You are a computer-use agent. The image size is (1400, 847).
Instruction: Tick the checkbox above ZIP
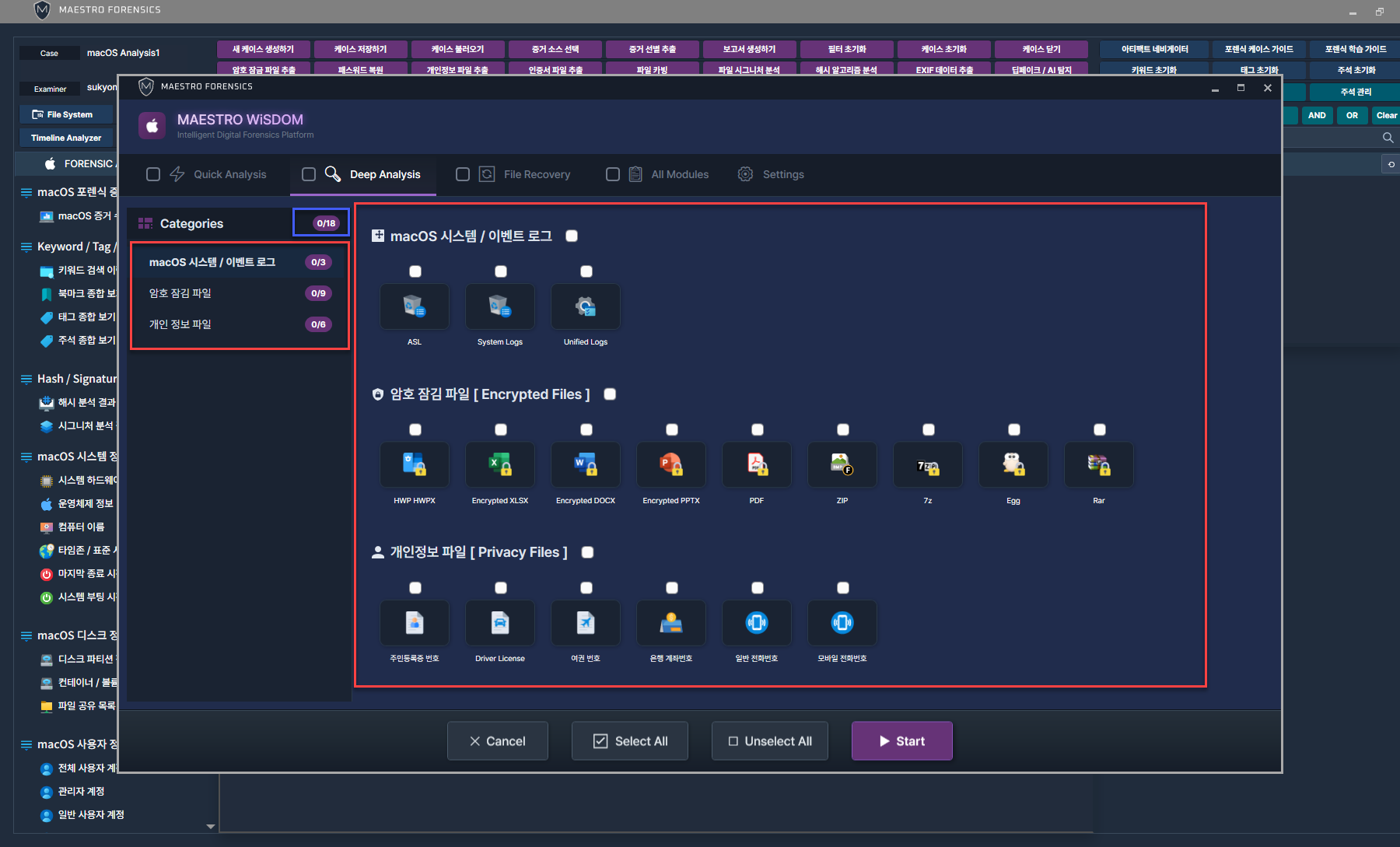click(x=843, y=430)
